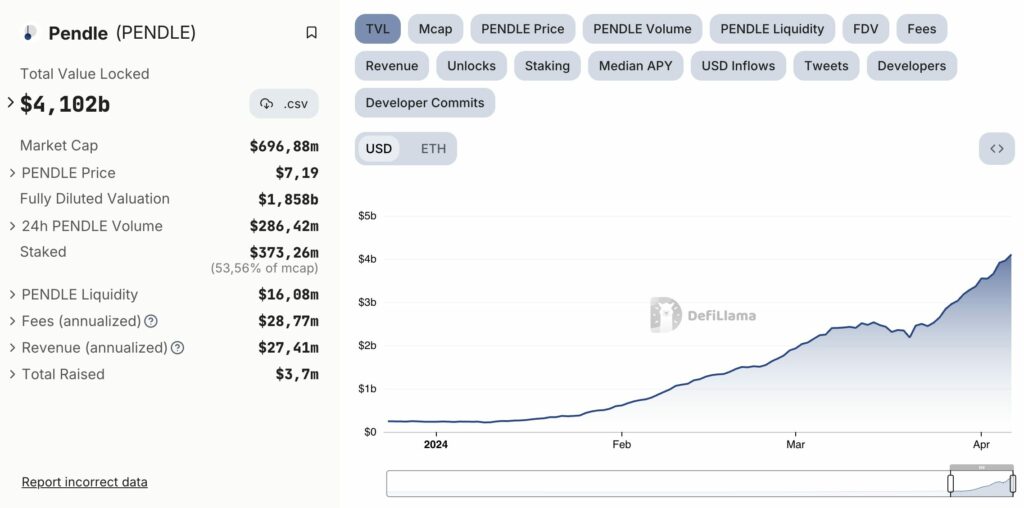The height and width of the screenshot is (508, 1024).
Task: Click the DefiLlama llama logo on chart
Action: 665,315
